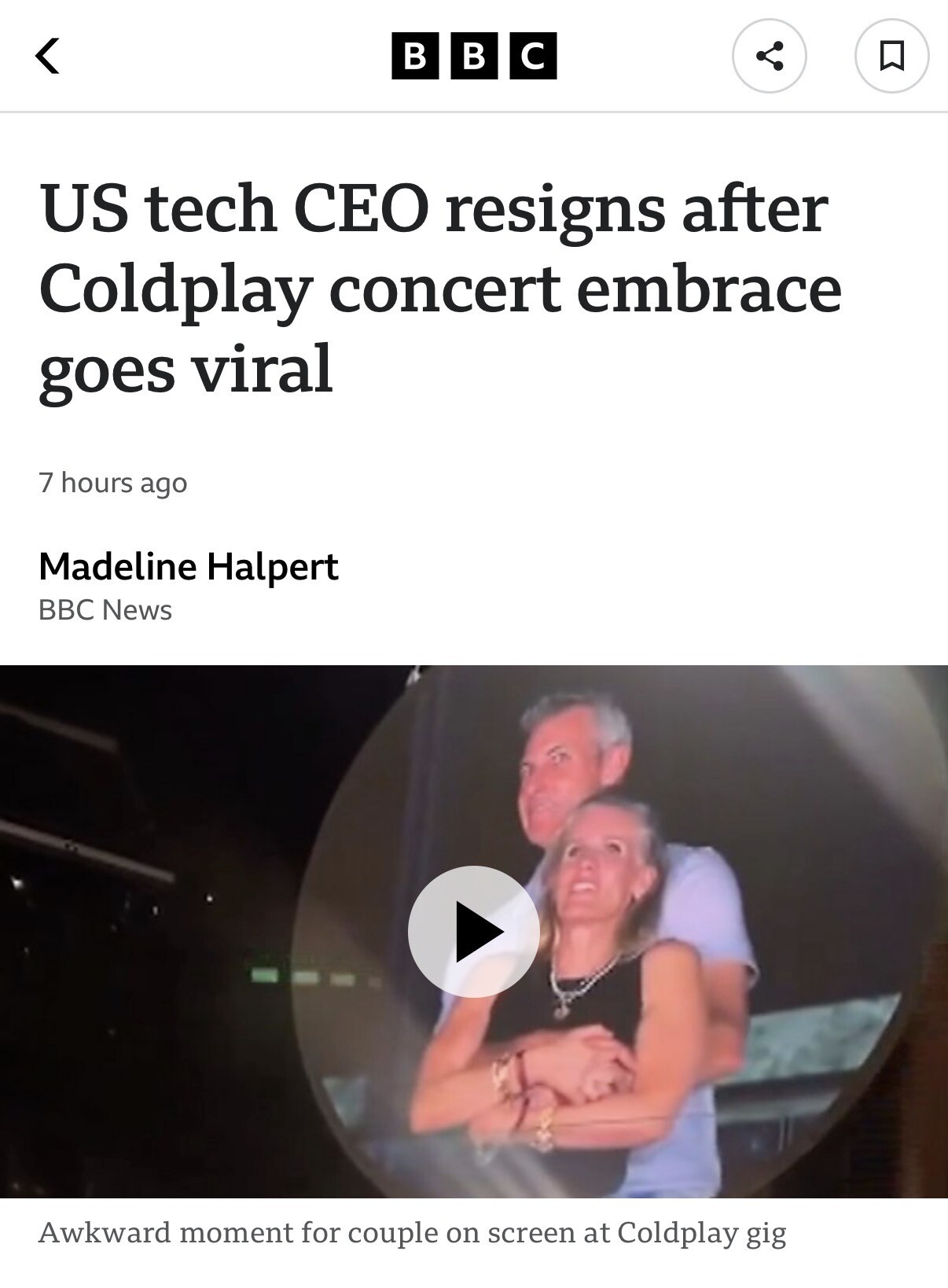This screenshot has width=948, height=1288.
Task: Play the Coldplay concert video
Action: point(473,932)
